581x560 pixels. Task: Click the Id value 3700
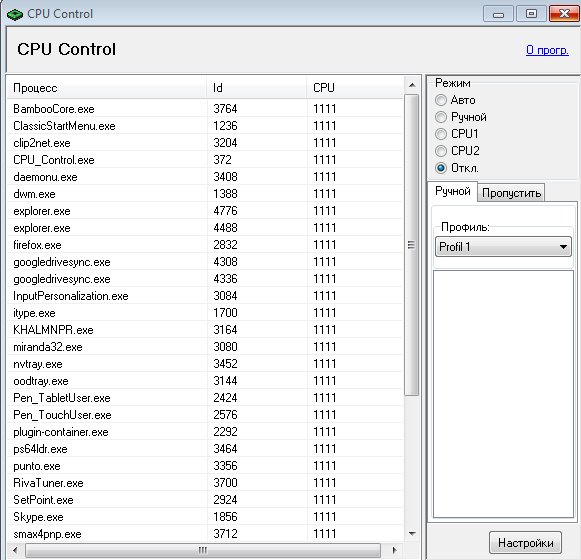click(x=225, y=483)
